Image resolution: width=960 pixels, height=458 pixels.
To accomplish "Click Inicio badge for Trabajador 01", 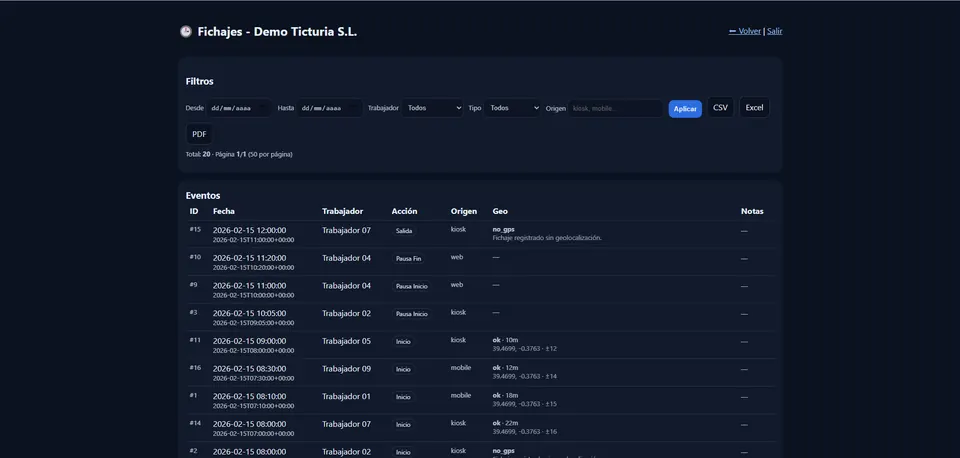I will [403, 397].
